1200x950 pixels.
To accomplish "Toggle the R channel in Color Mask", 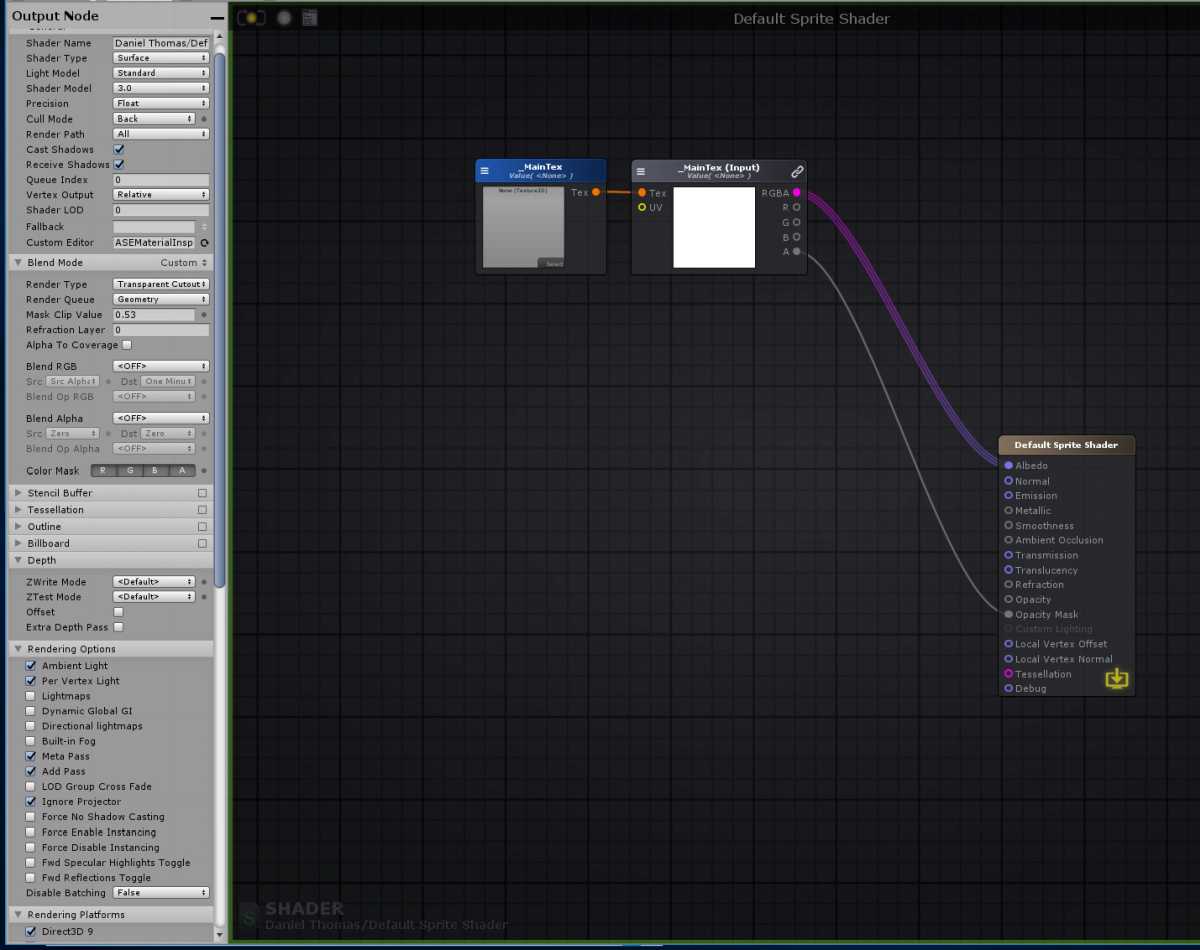I will click(x=104, y=471).
